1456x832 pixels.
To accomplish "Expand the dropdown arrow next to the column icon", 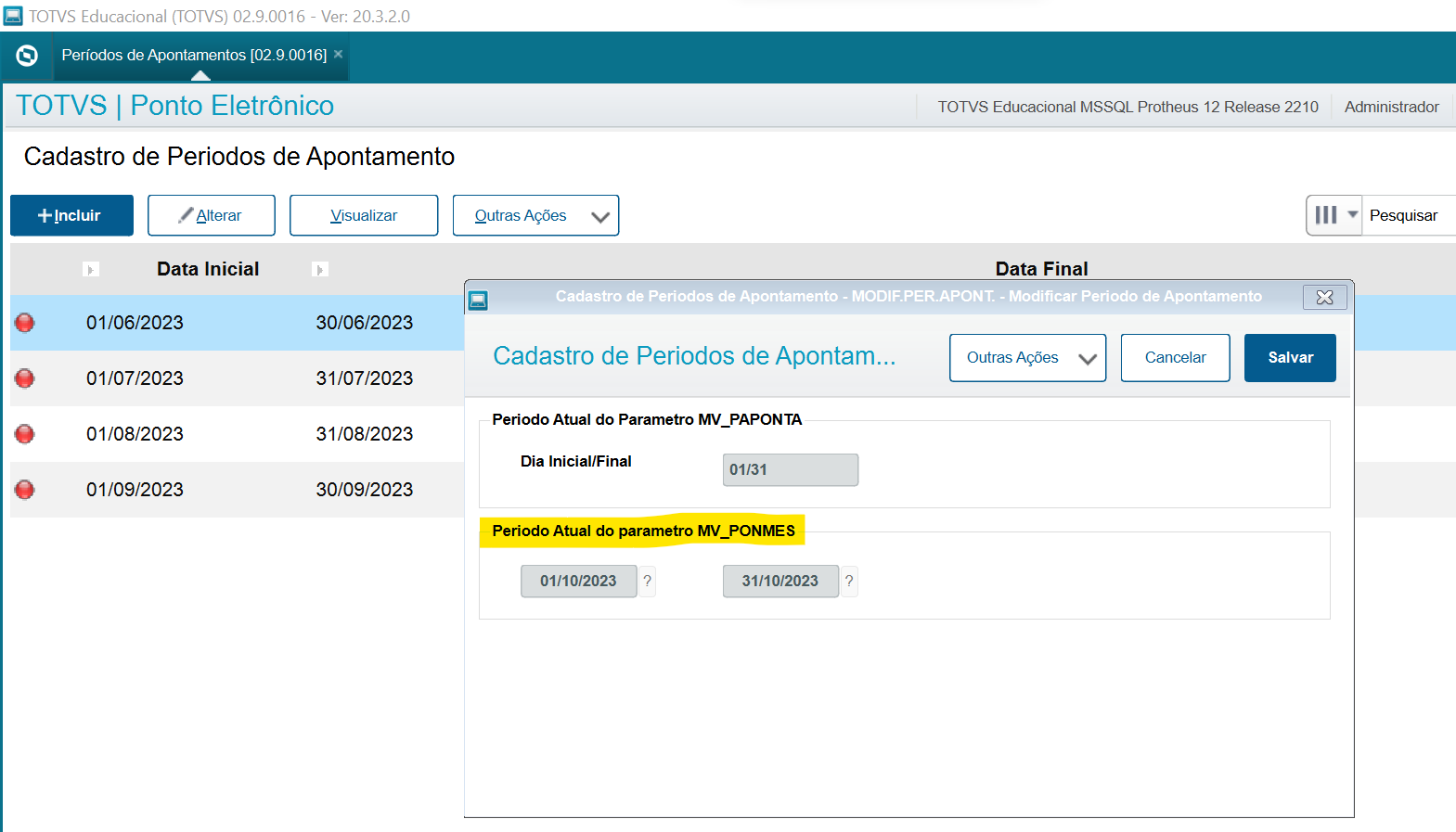I will point(1353,214).
